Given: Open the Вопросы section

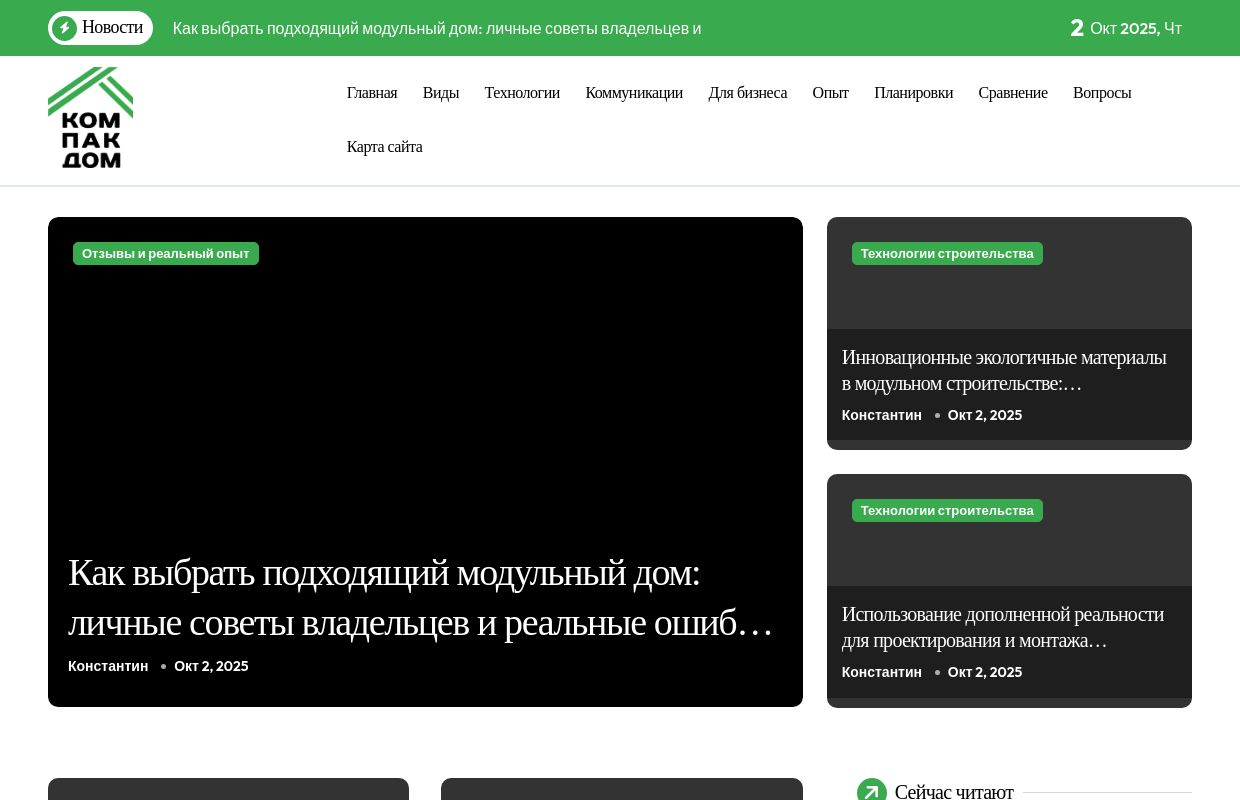Looking at the screenshot, I should point(1102,93).
